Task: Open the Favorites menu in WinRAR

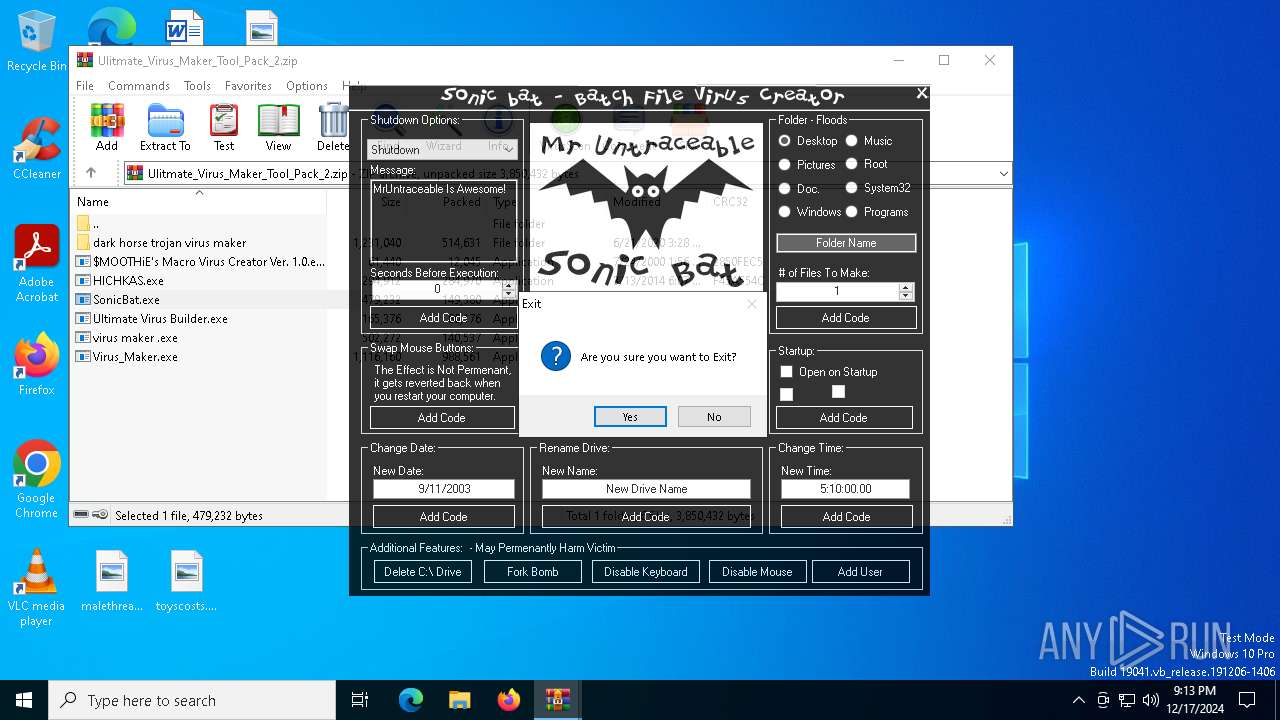Action: click(248, 86)
